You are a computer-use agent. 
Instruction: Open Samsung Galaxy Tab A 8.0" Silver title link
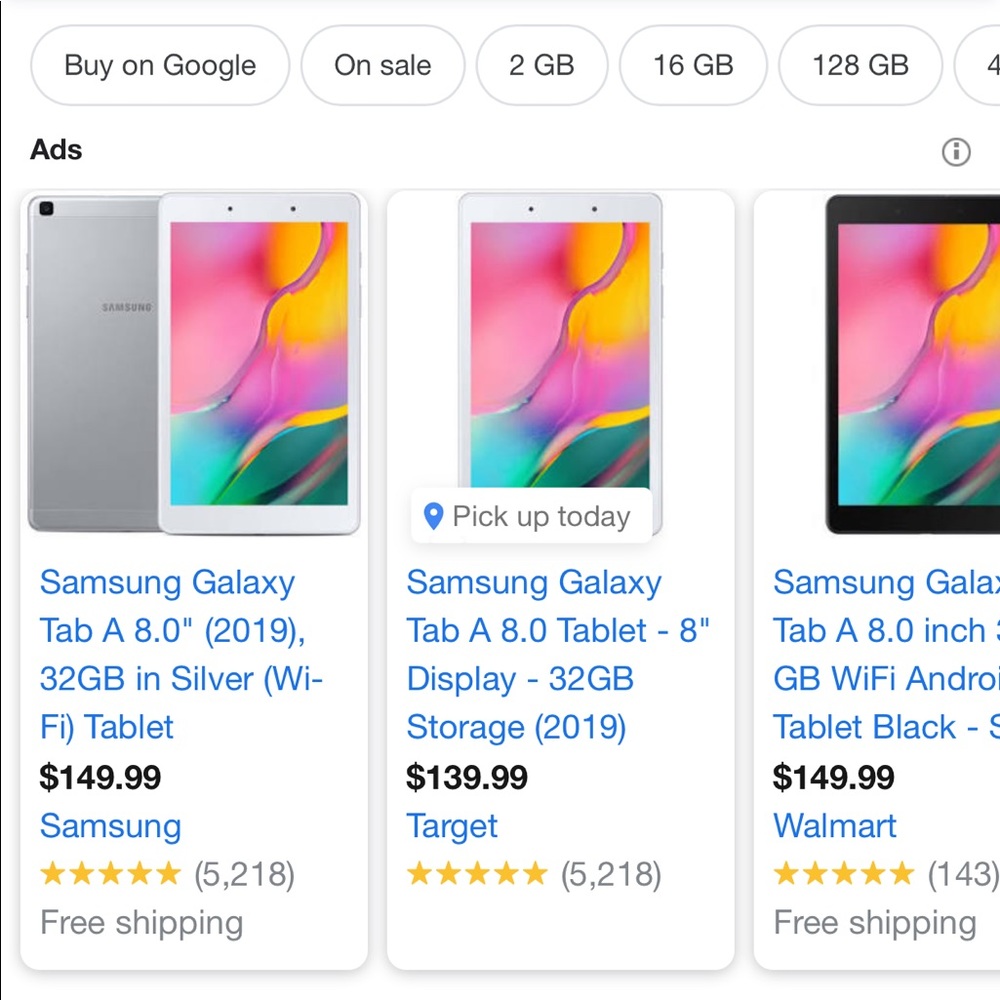181,654
